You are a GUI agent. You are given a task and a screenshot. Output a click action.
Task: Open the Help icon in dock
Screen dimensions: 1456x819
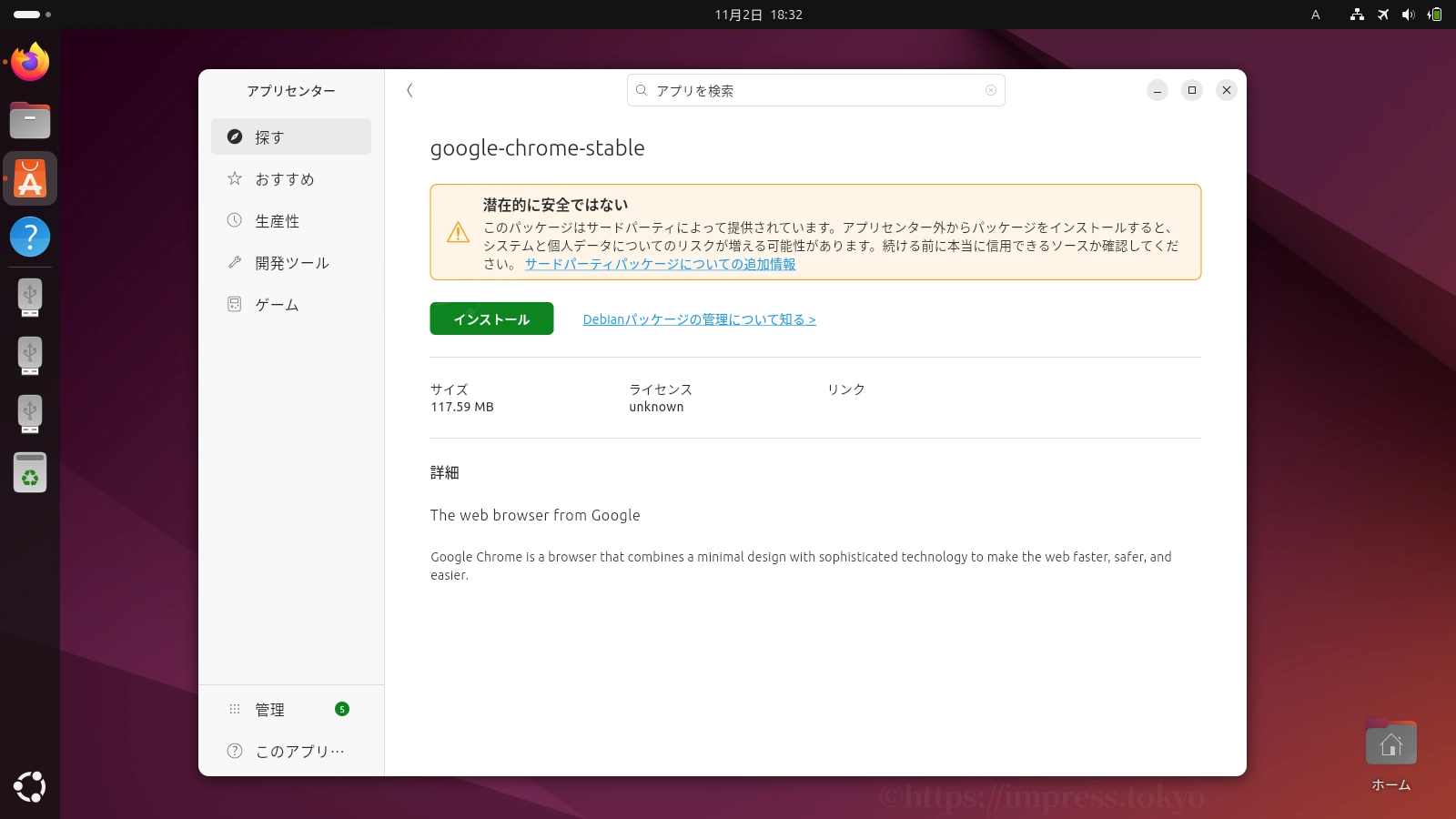[x=30, y=237]
